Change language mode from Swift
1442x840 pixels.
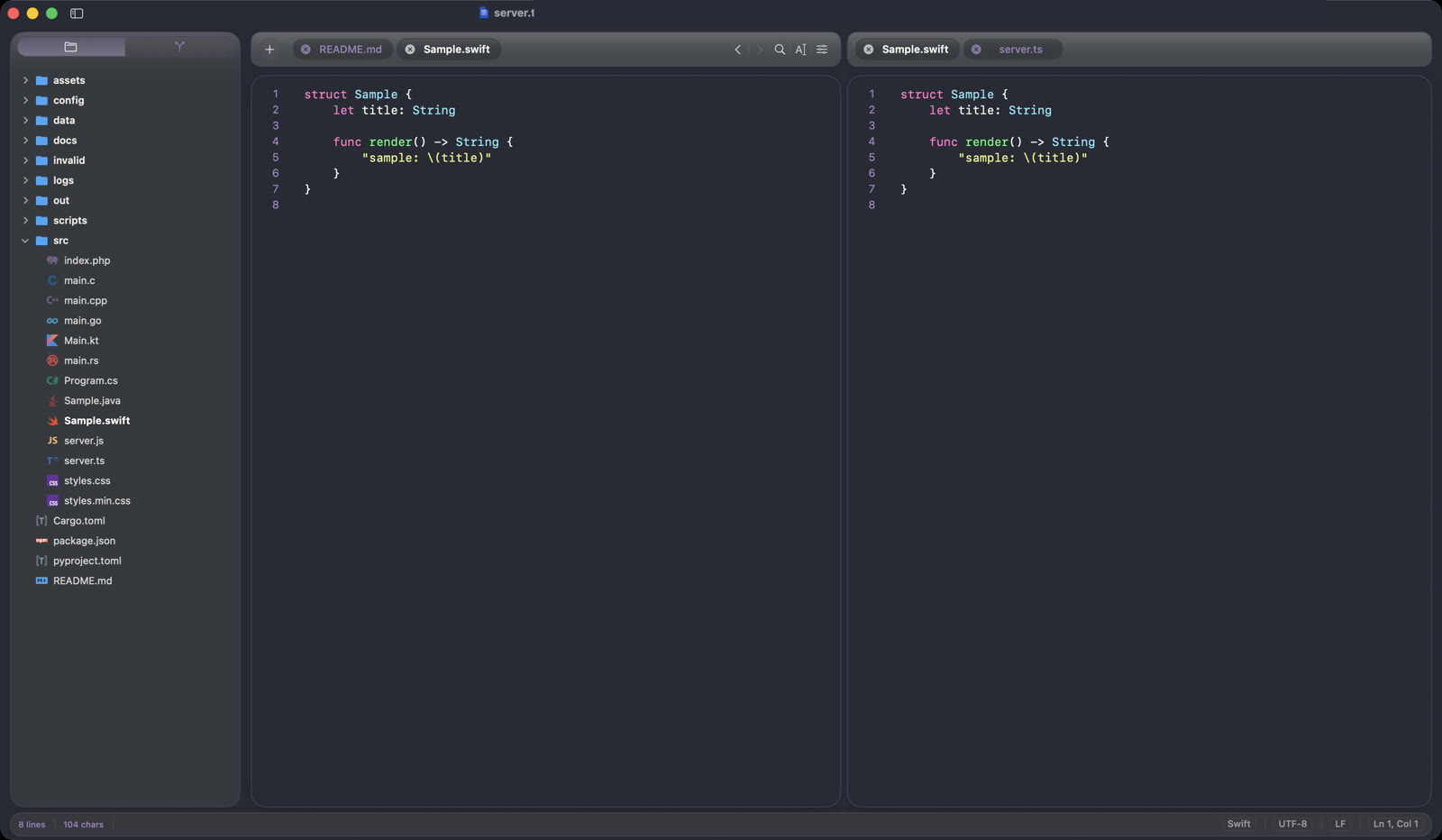[x=1238, y=824]
